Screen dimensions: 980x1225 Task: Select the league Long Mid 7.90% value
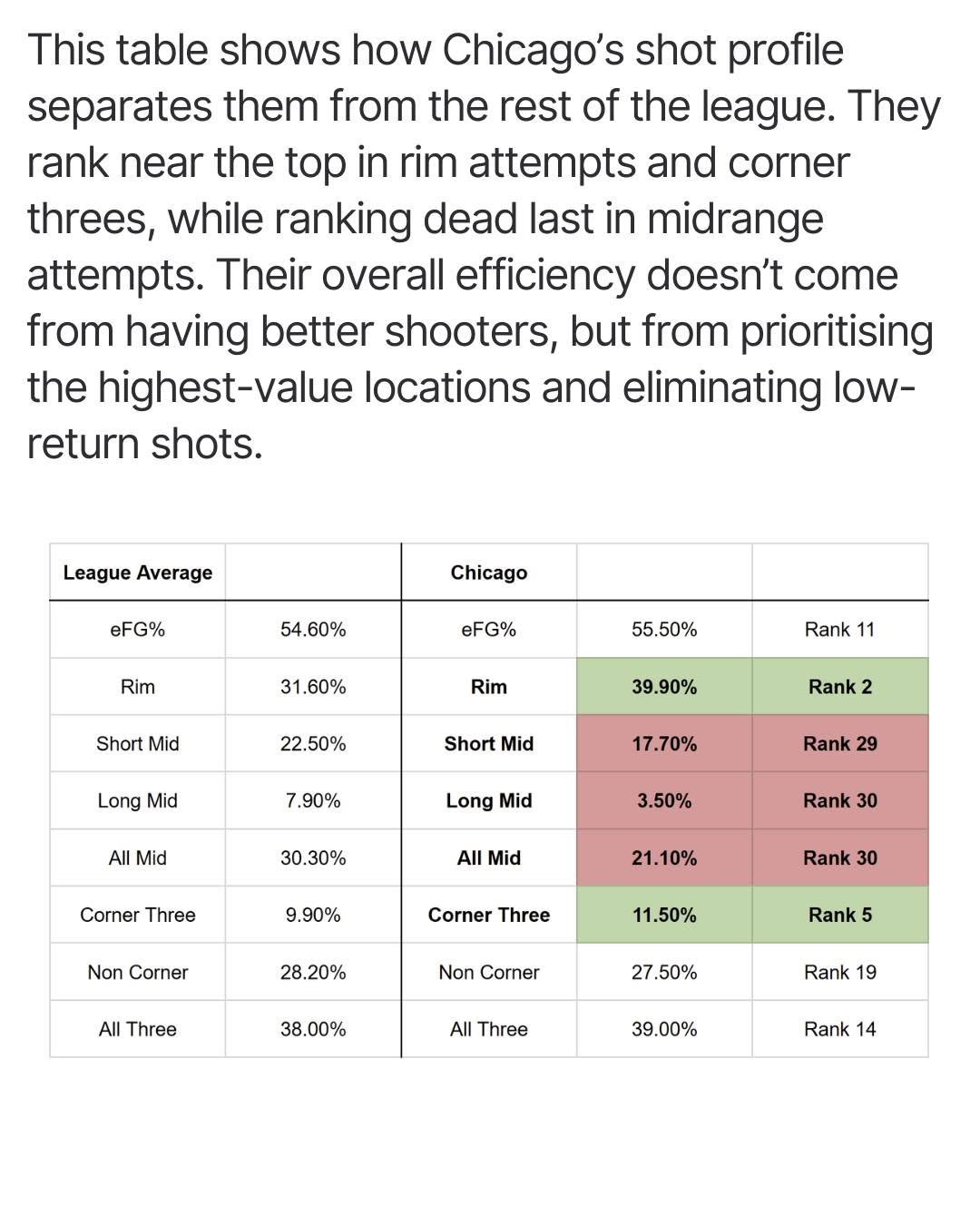coord(313,801)
